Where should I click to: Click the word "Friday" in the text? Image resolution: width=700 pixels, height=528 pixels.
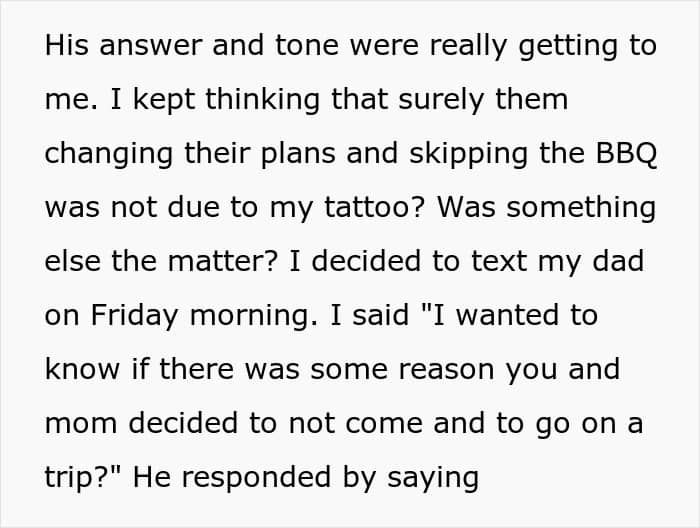pos(134,317)
